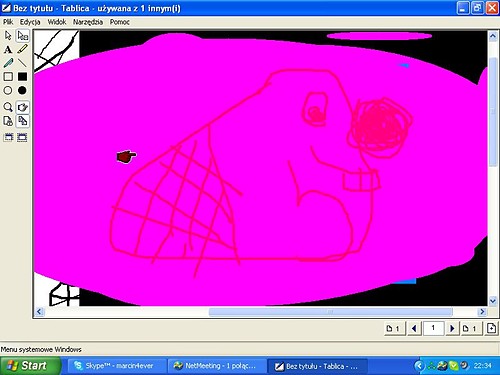Click the horizontal scrollbar right arrow

click(482, 312)
